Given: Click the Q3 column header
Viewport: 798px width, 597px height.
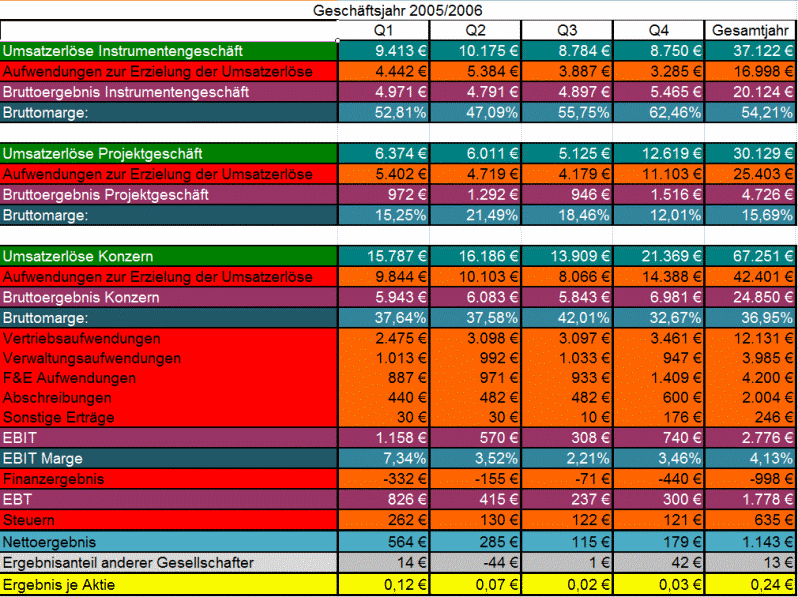Looking at the screenshot, I should pyautogui.click(x=567, y=31).
